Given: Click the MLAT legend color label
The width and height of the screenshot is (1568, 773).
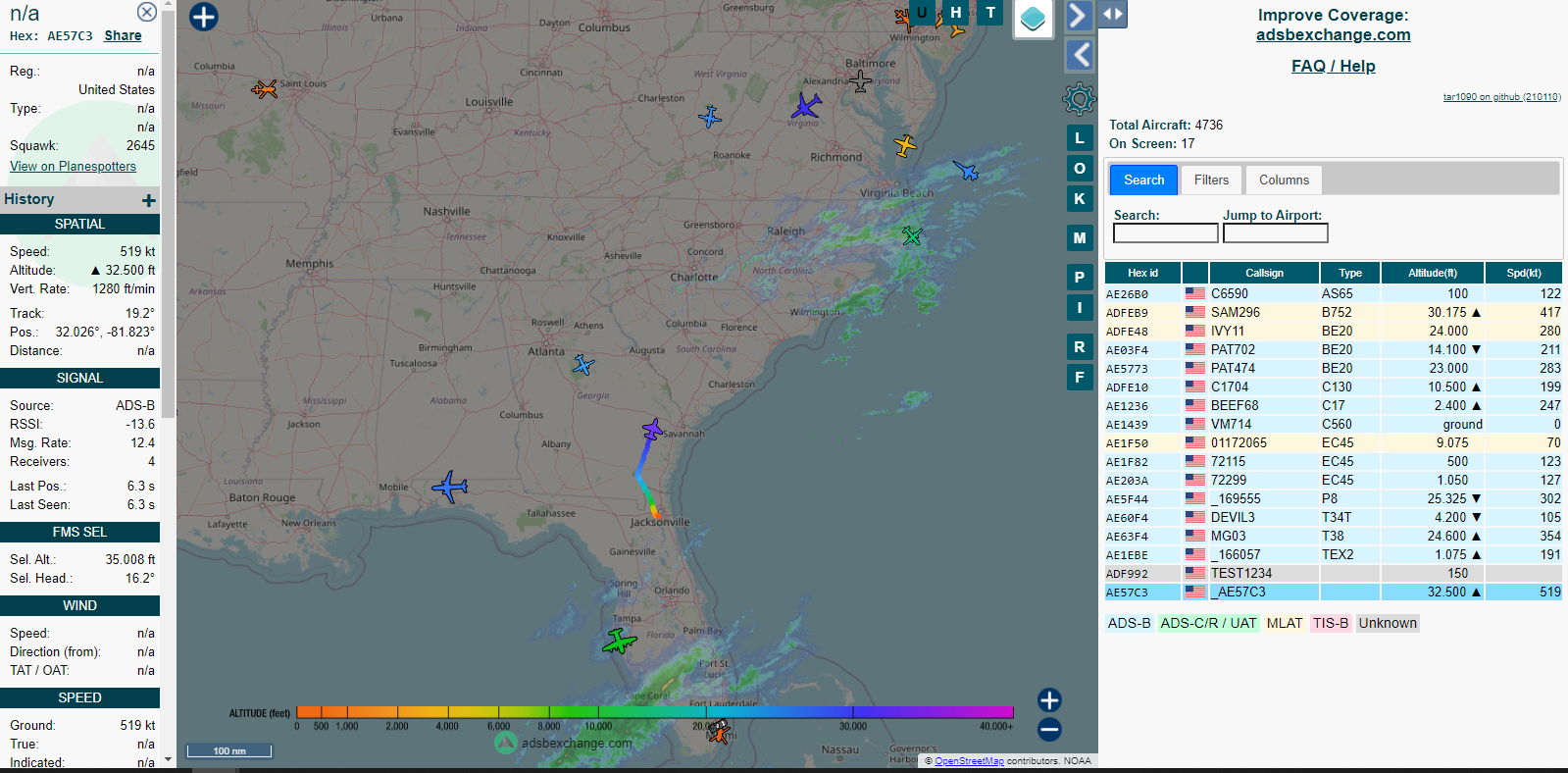Looking at the screenshot, I should (1285, 623).
